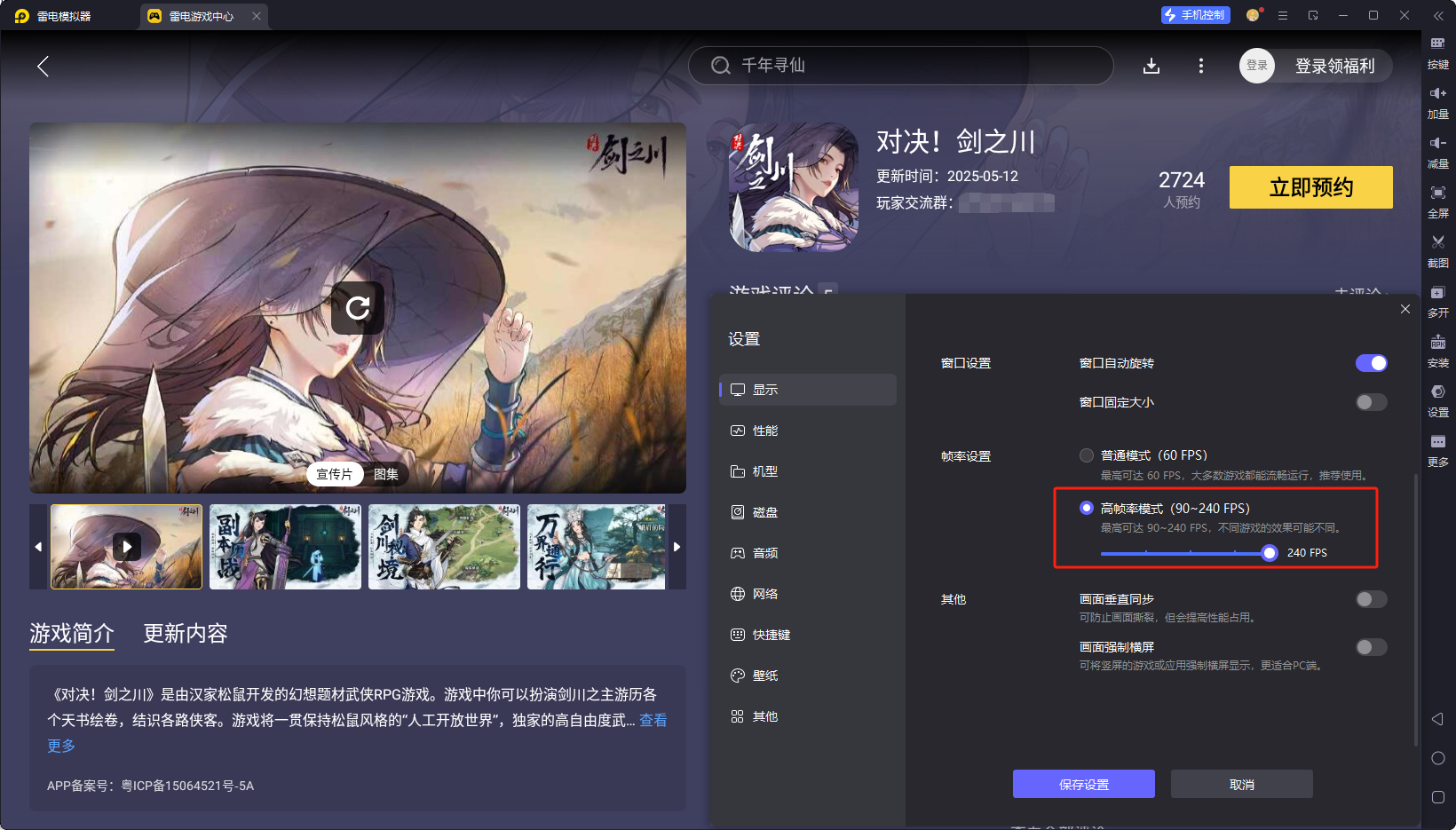The image size is (1456, 830).
Task: Click the 手机控制 phone control button
Action: [1195, 15]
